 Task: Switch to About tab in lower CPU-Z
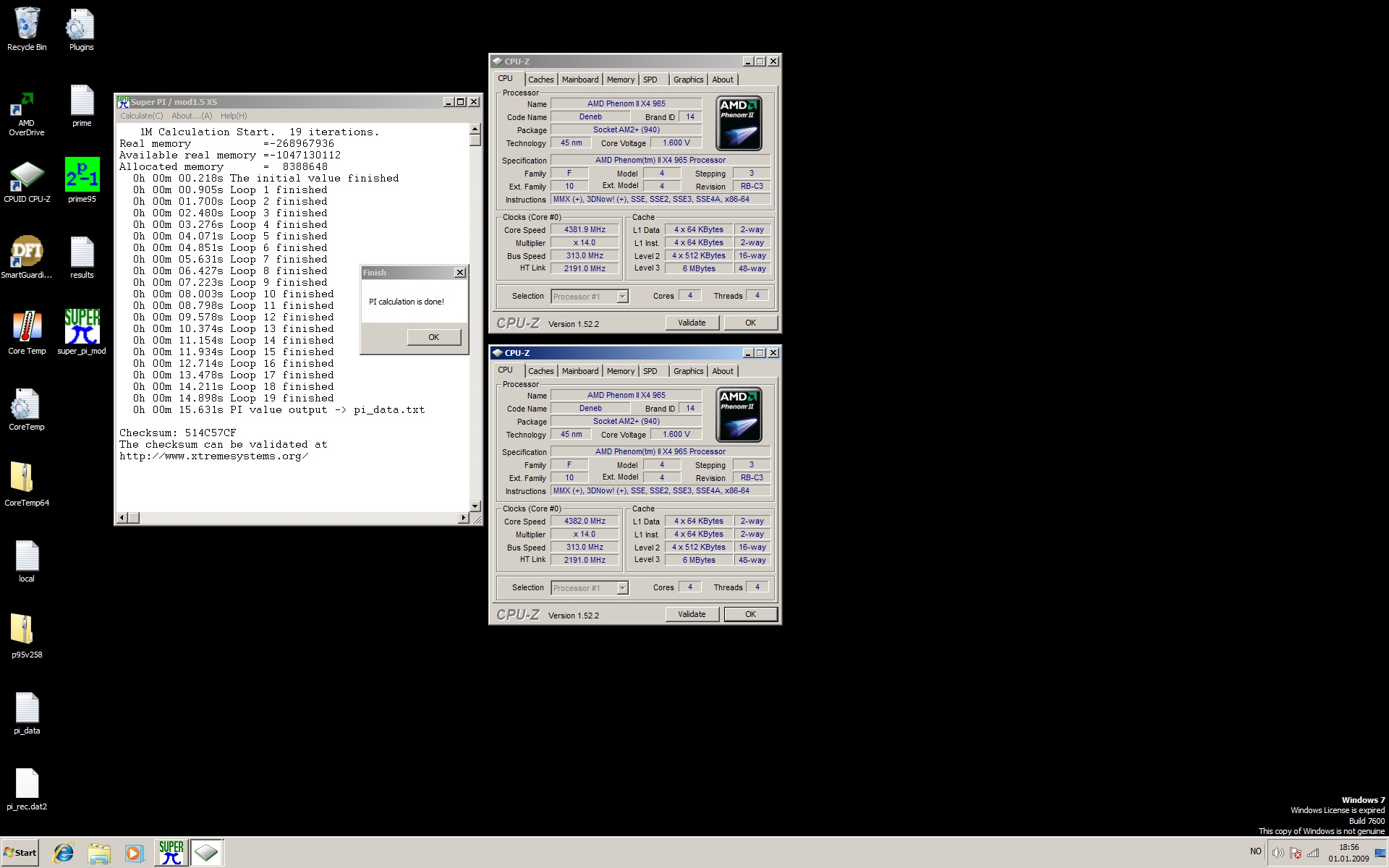723,371
